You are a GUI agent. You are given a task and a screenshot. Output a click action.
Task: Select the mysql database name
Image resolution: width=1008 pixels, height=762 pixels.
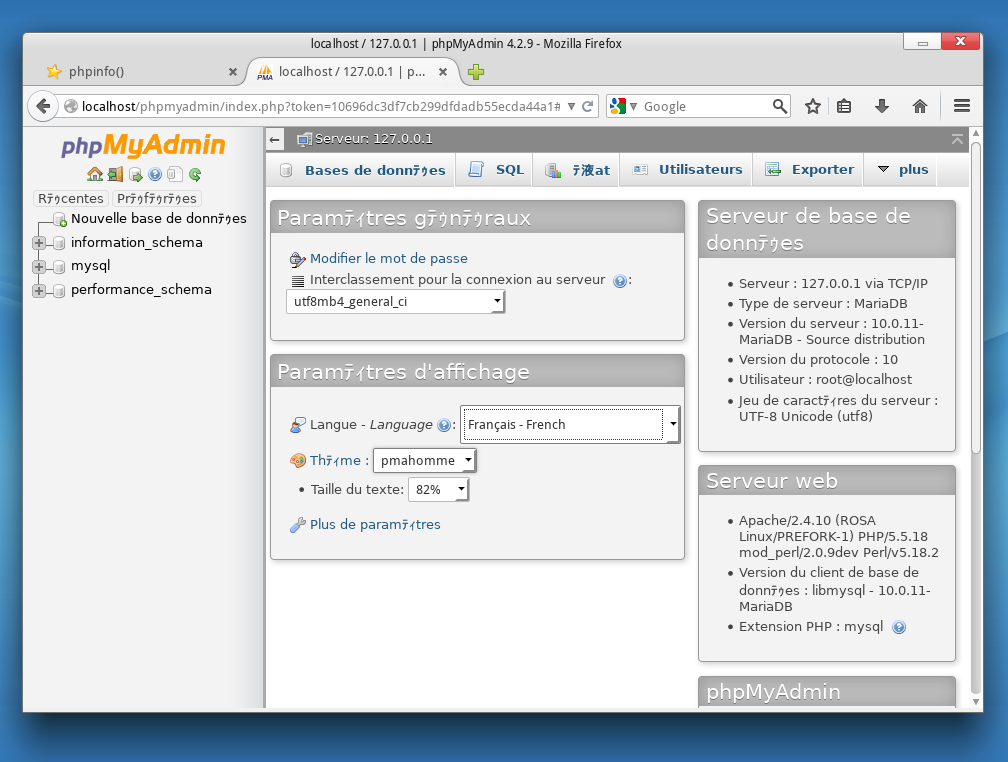(91, 266)
